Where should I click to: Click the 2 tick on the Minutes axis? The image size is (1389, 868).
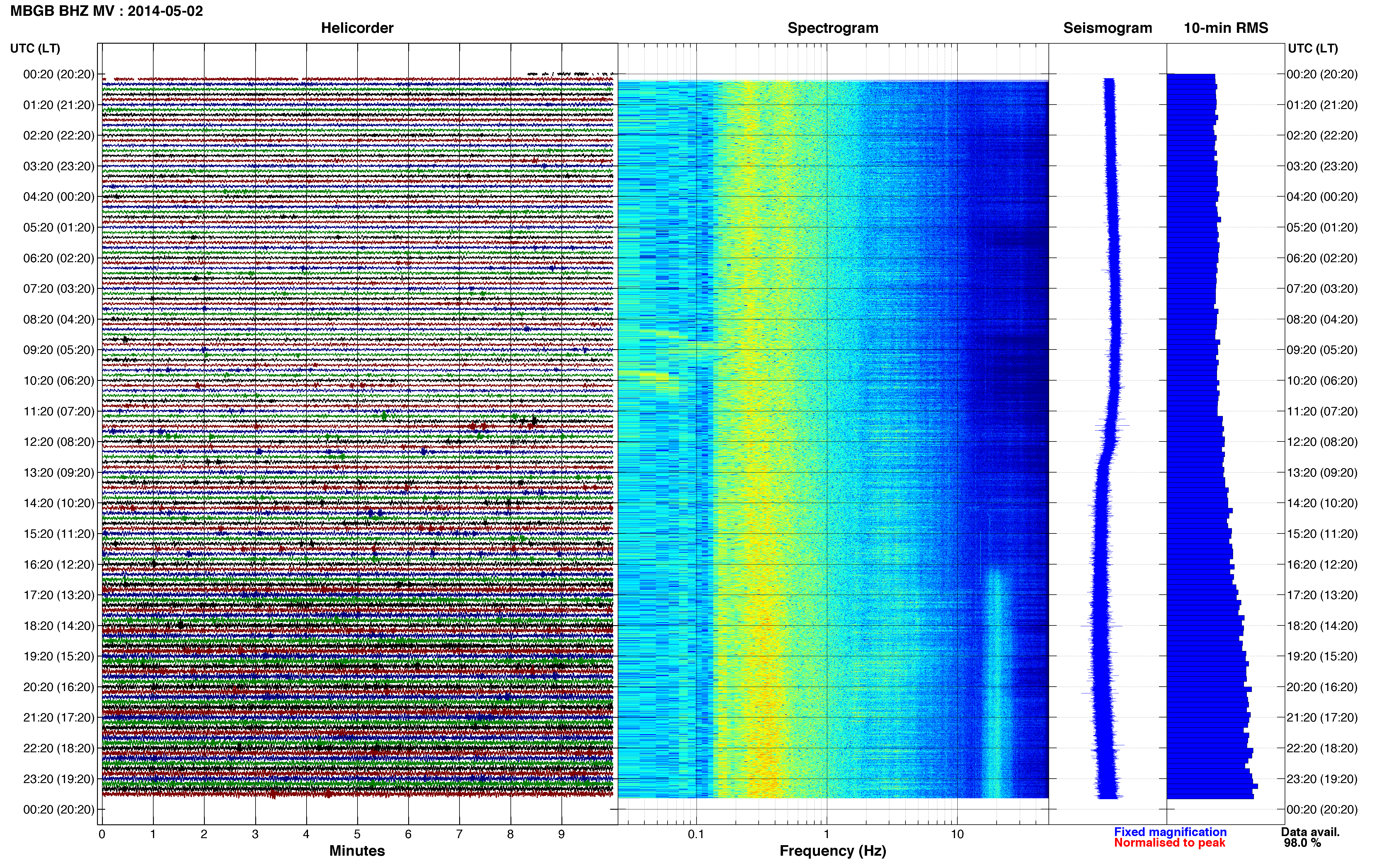pyautogui.click(x=204, y=834)
